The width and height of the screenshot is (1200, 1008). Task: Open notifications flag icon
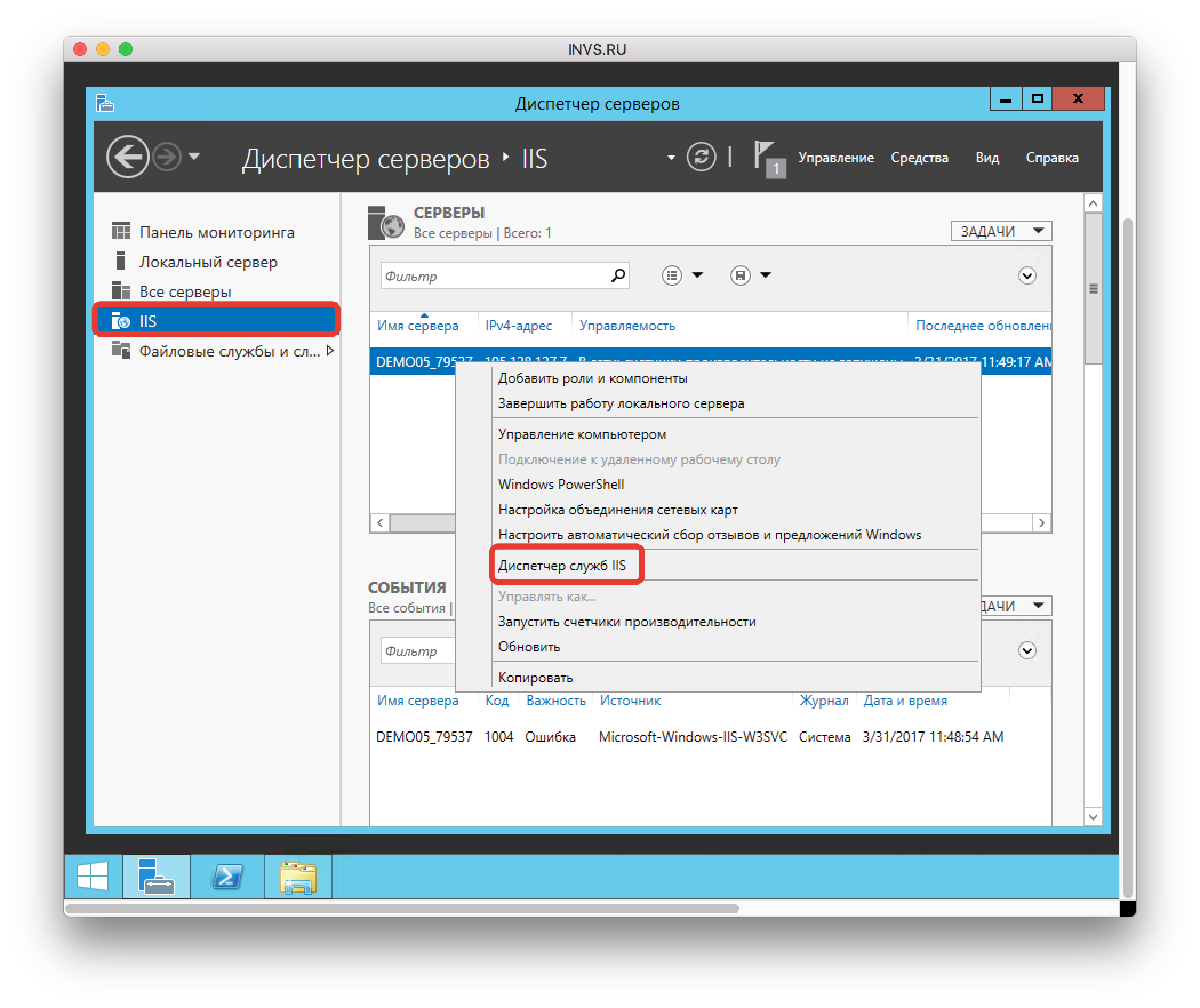pyautogui.click(x=769, y=159)
